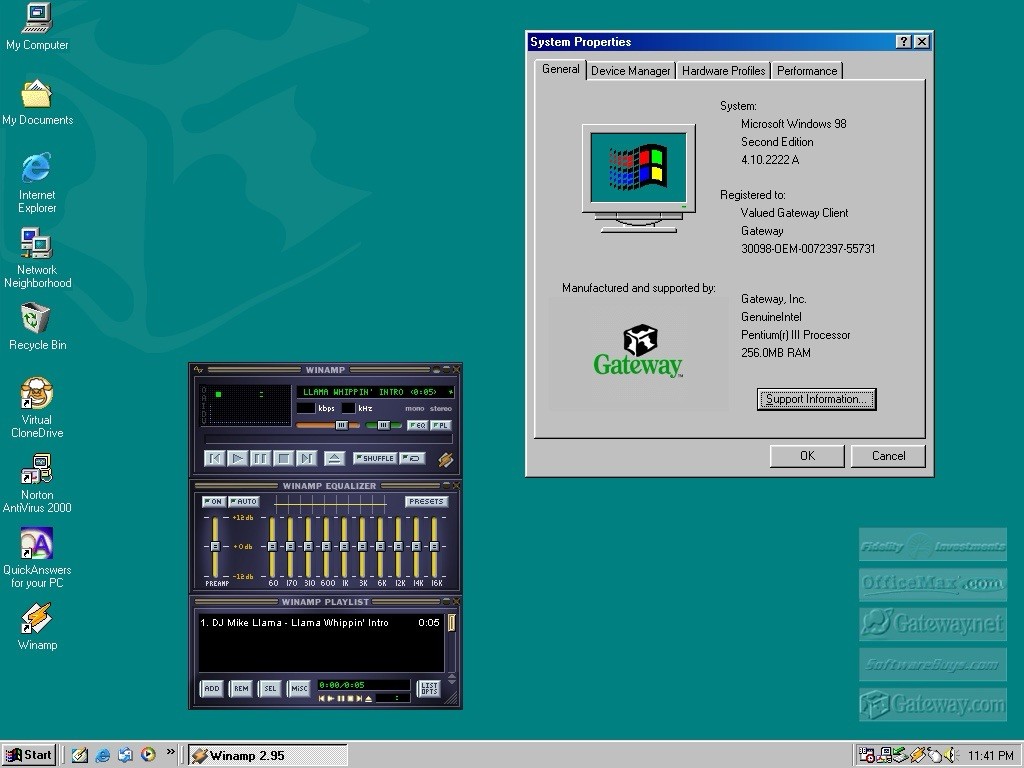This screenshot has height=768, width=1024.
Task: Click the 16K equalizer band slider
Action: [434, 547]
